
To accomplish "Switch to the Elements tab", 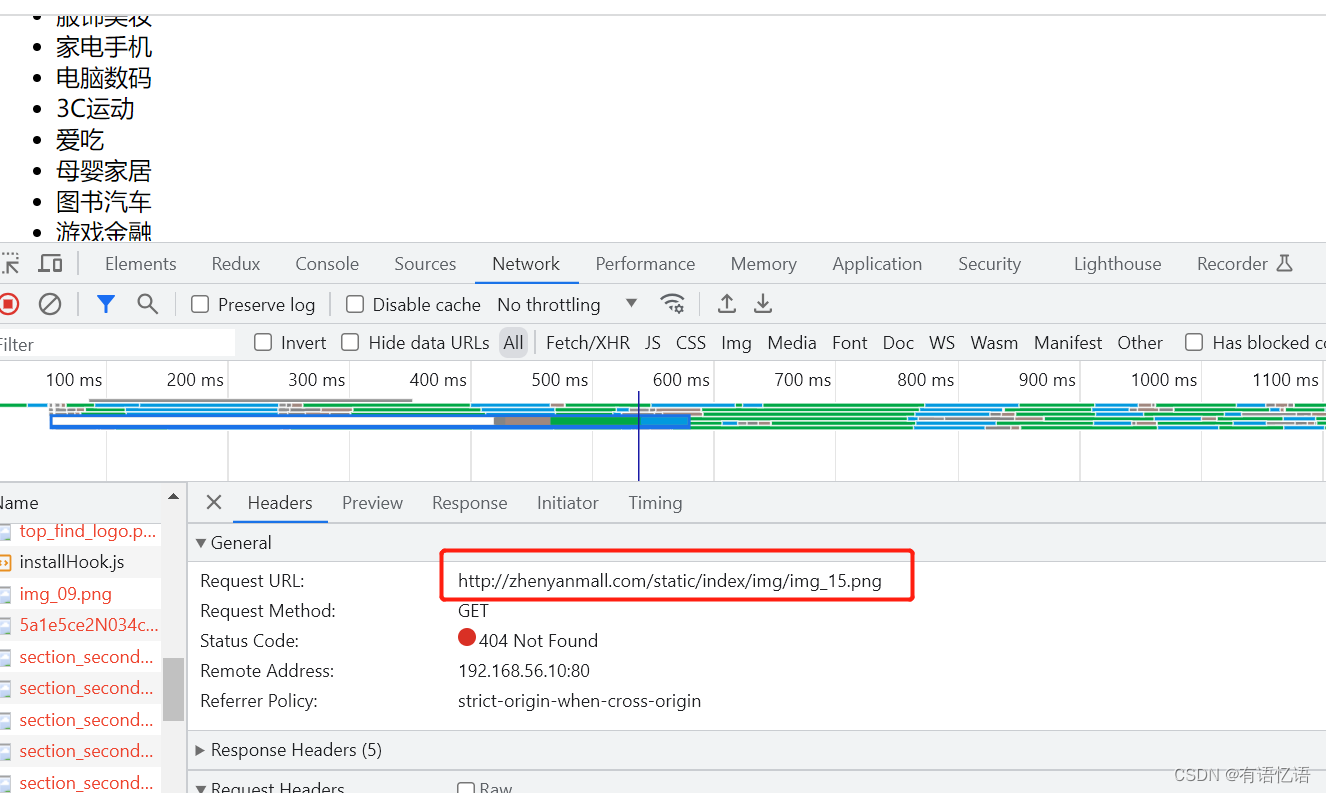I will pos(141,264).
